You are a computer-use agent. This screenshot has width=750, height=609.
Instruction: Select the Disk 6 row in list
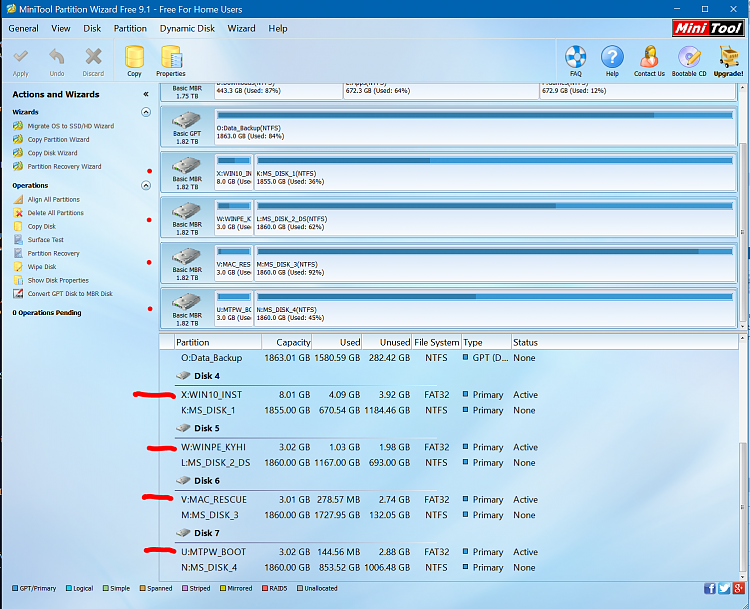(207, 481)
